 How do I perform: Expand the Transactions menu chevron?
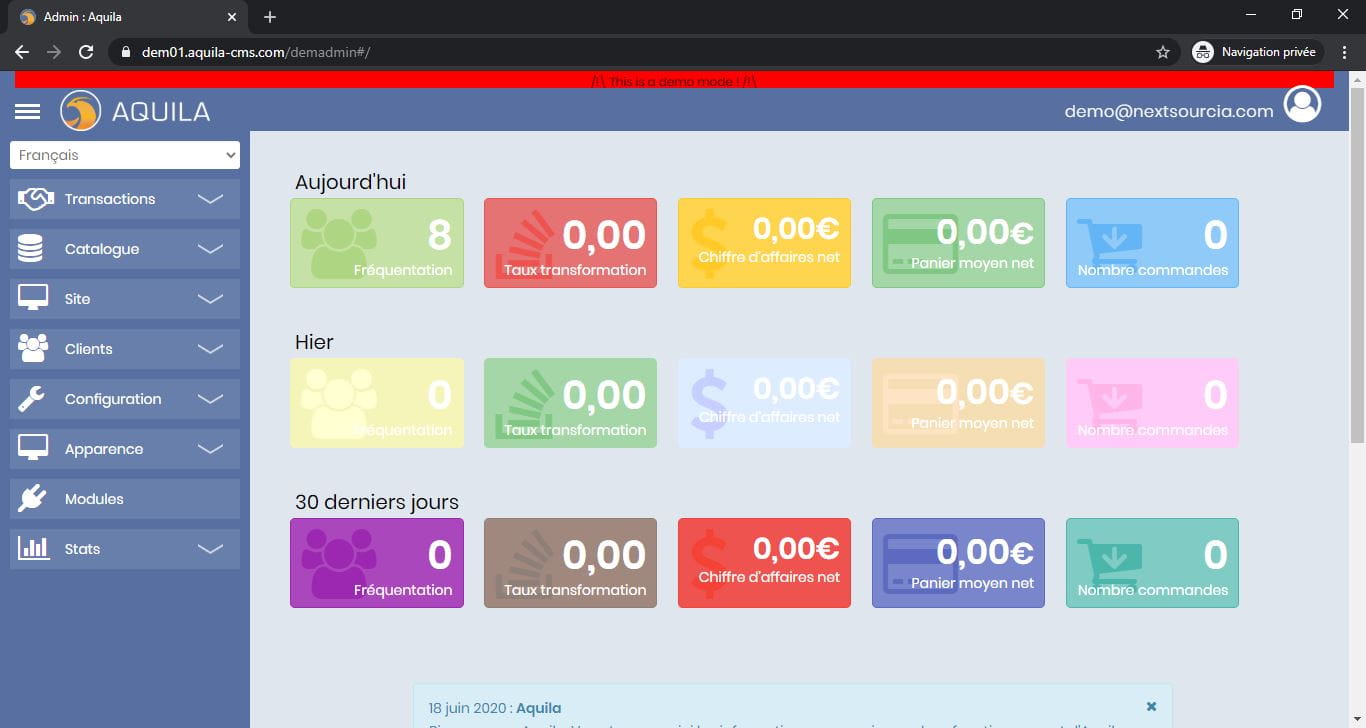(210, 198)
